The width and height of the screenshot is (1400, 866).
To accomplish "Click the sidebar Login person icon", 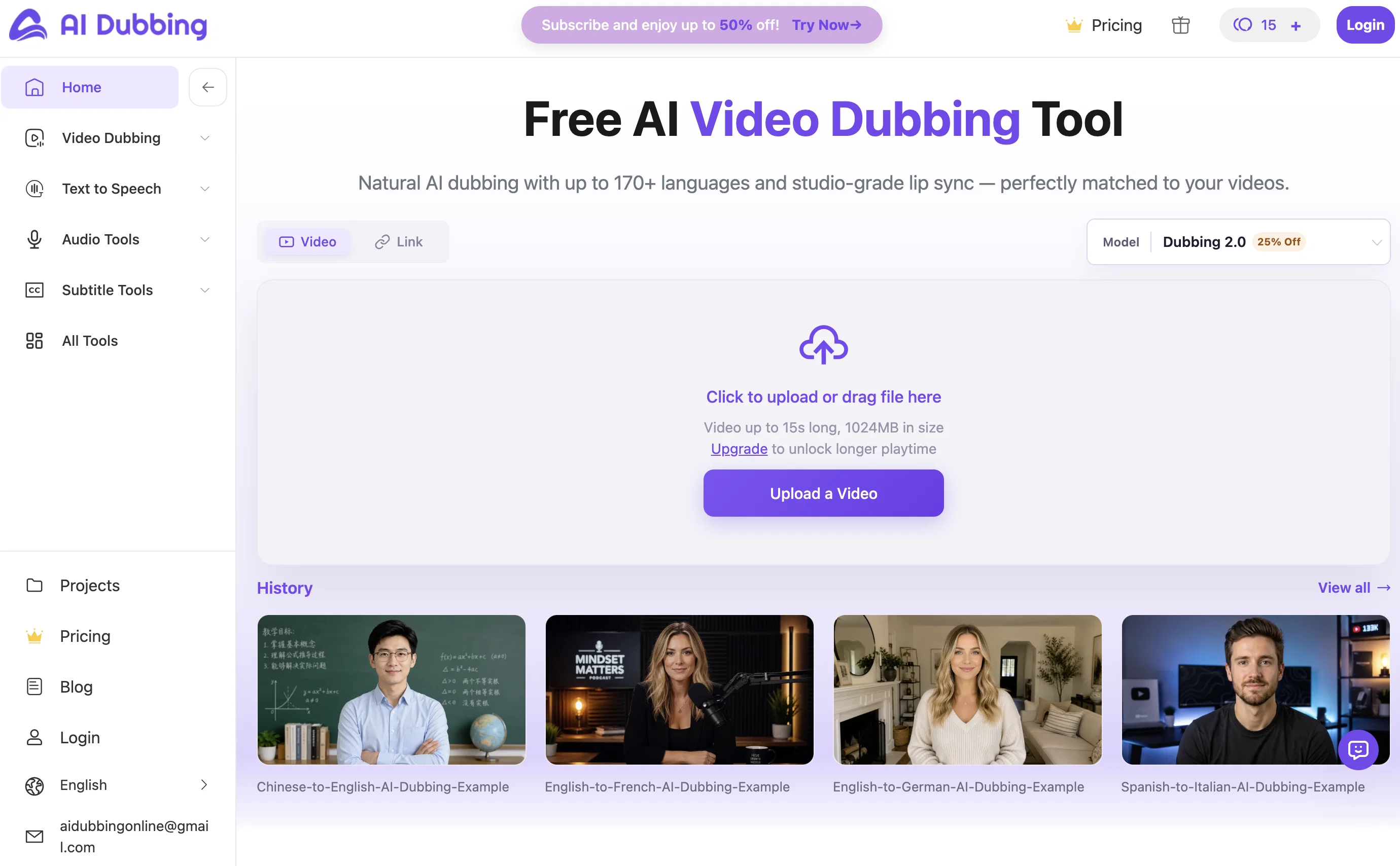I will tap(34, 737).
